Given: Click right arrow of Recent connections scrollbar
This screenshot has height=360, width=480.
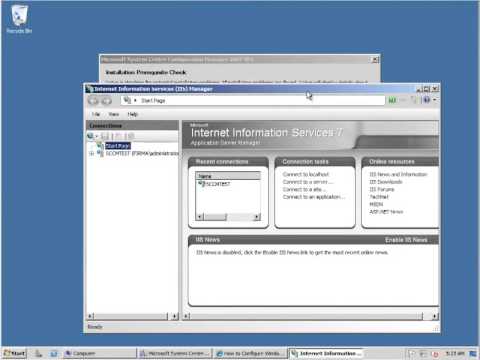Looking at the screenshot, I should (257, 217).
